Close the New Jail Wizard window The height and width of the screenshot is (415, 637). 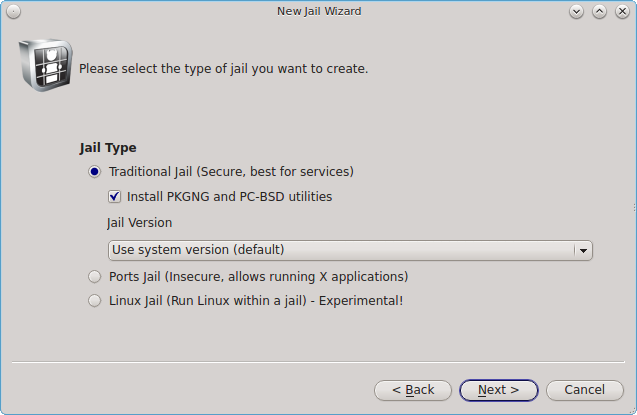coord(622,11)
